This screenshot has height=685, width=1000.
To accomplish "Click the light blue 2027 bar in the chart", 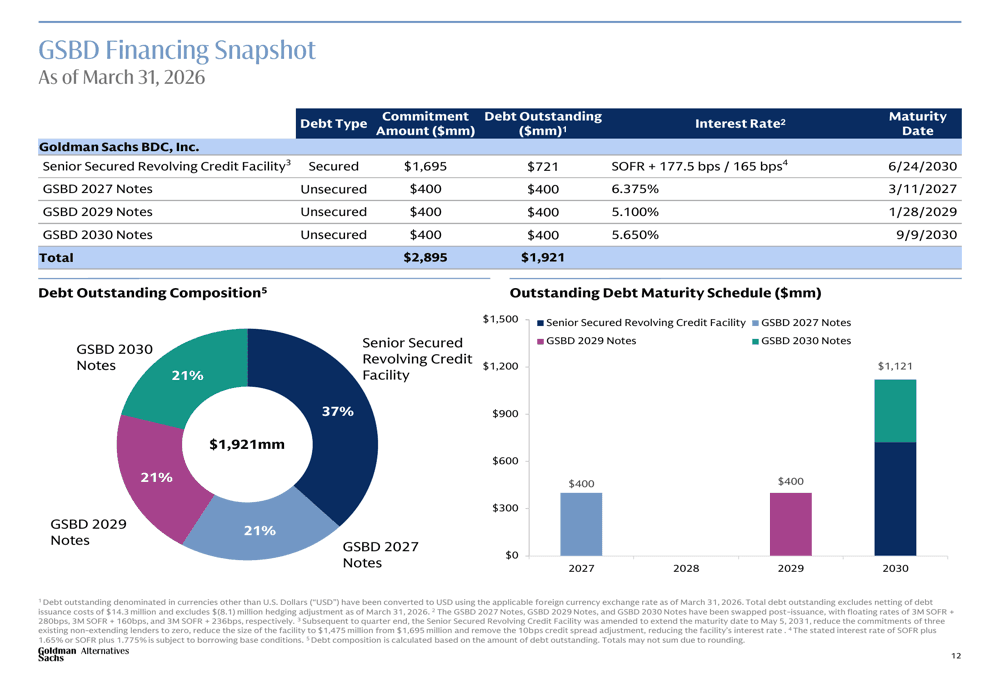I will pyautogui.click(x=581, y=524).
